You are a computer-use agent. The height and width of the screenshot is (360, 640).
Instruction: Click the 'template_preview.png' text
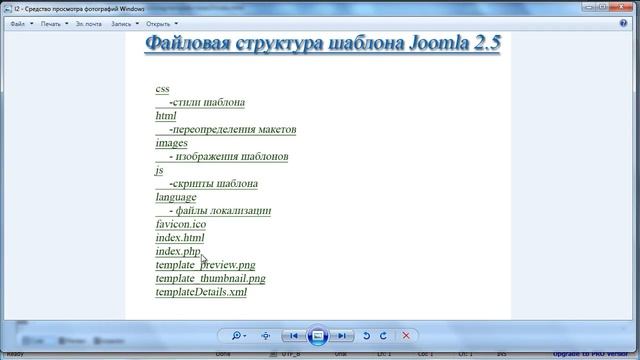point(205,265)
